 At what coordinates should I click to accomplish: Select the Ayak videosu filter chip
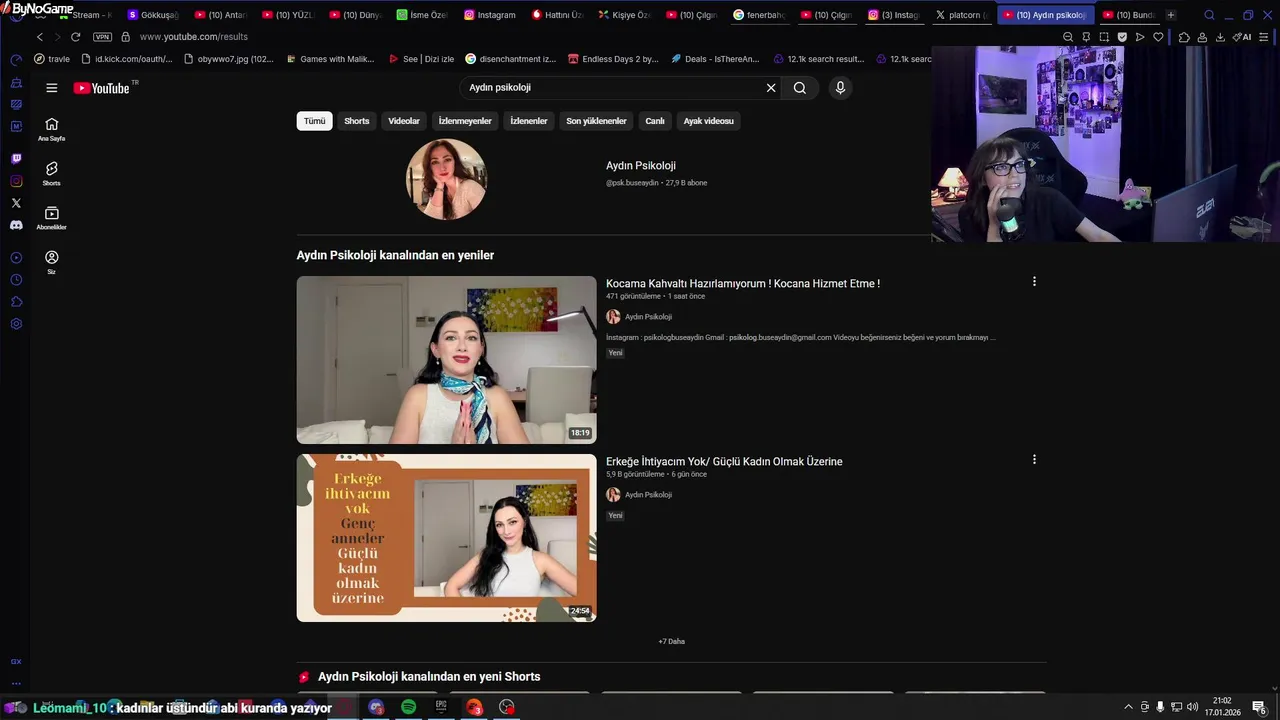tap(708, 121)
